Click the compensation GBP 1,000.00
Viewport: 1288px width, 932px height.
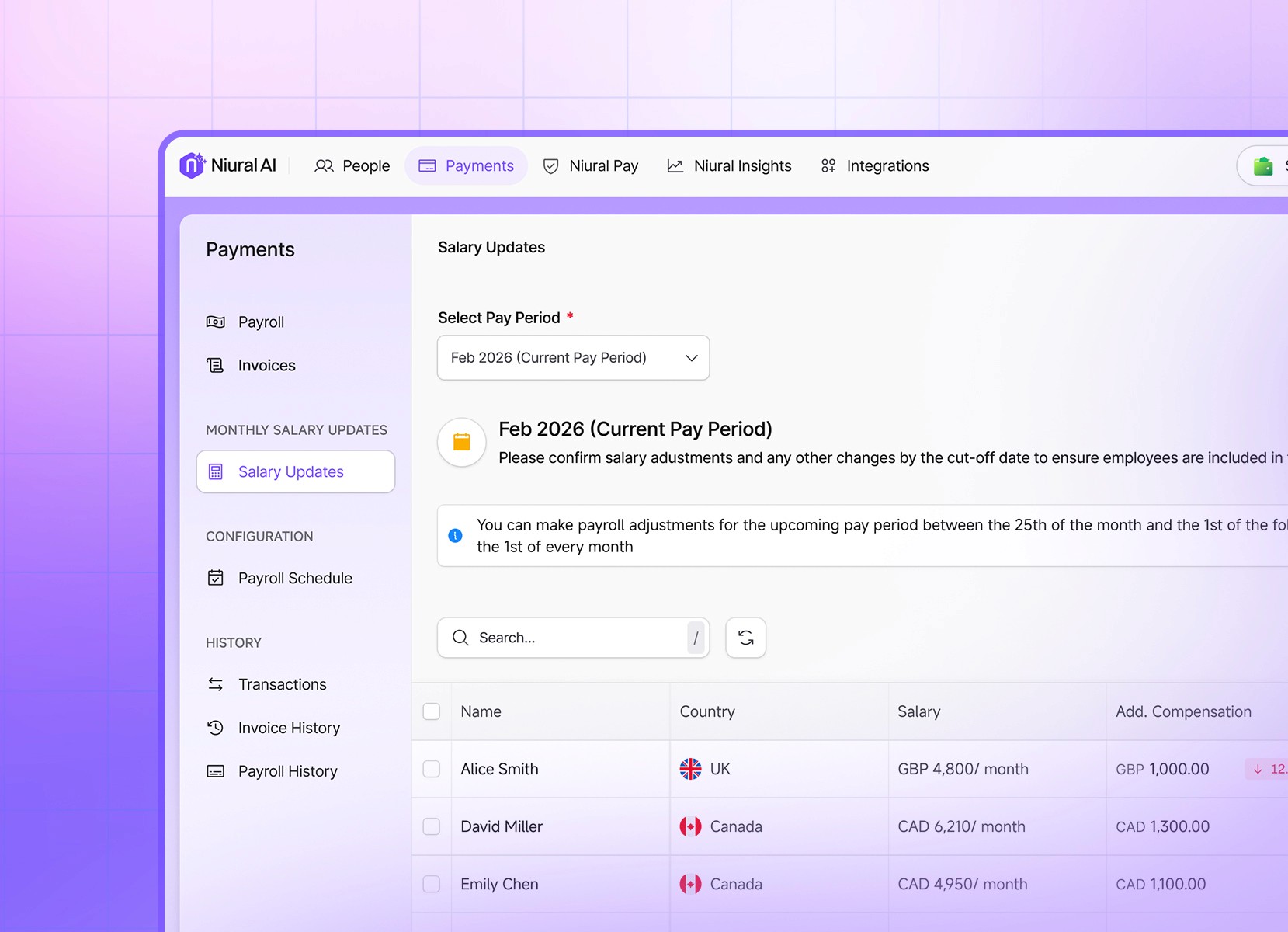(1162, 769)
